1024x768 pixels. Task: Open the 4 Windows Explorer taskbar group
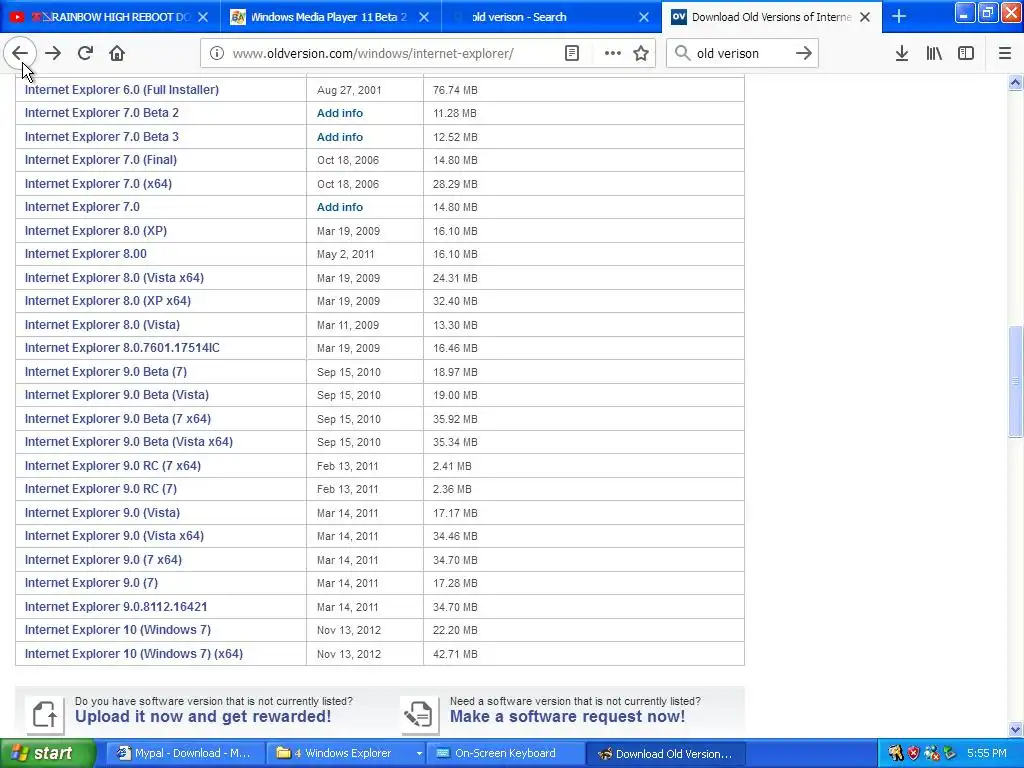345,754
